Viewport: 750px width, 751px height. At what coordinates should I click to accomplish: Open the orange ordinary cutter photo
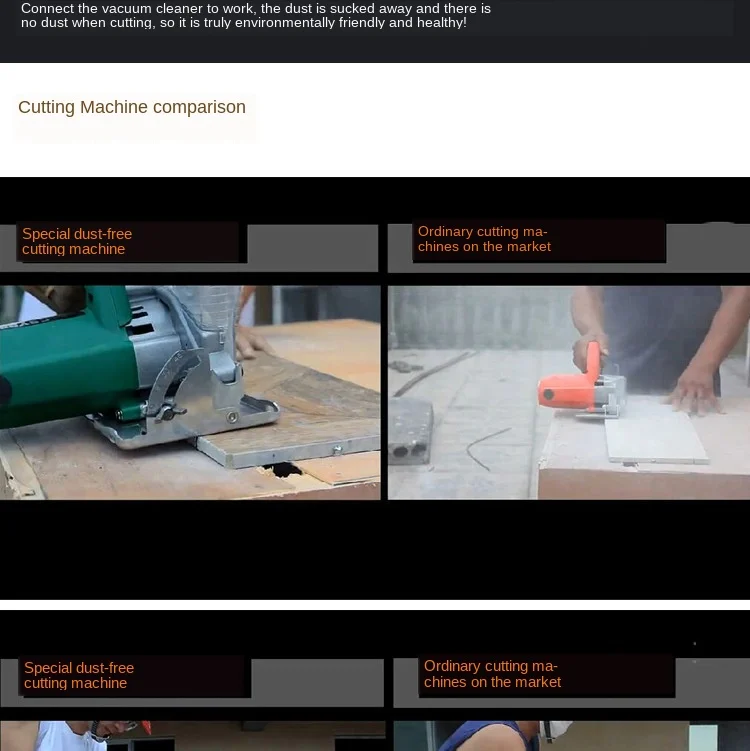click(568, 393)
